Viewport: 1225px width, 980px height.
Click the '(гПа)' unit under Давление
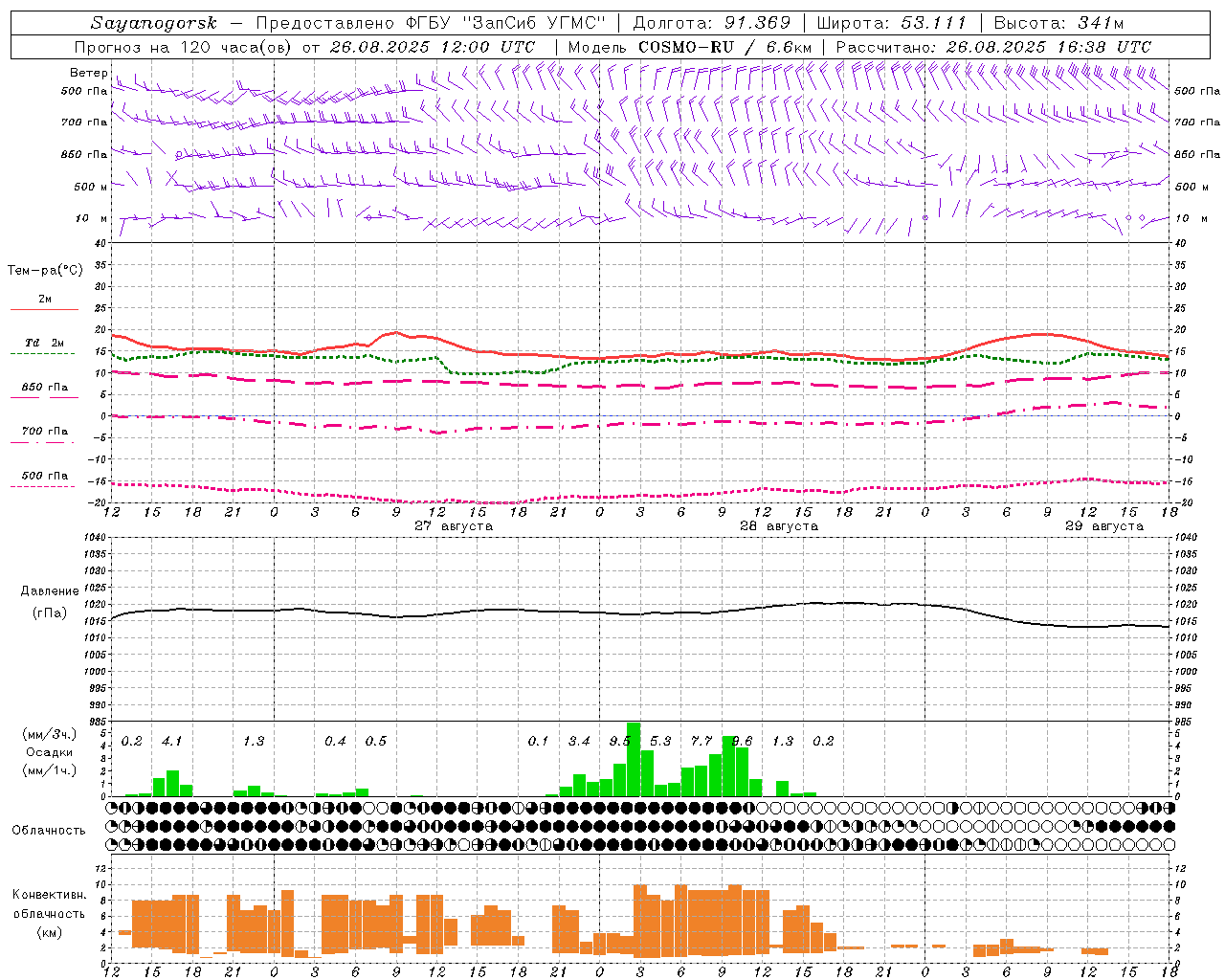pyautogui.click(x=50, y=613)
